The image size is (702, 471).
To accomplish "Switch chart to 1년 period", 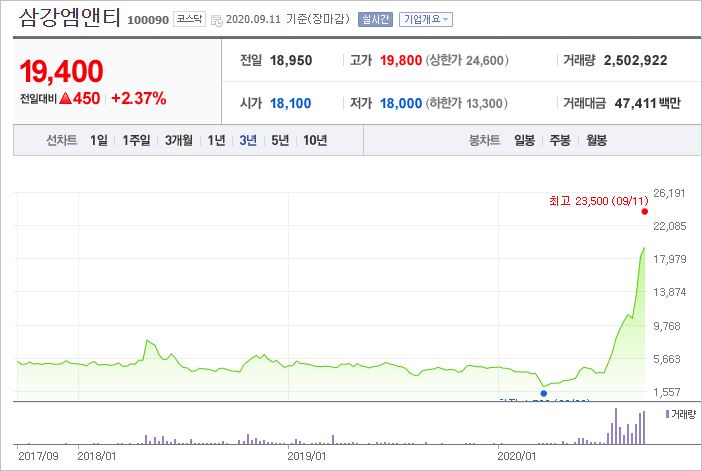I will click(x=216, y=140).
